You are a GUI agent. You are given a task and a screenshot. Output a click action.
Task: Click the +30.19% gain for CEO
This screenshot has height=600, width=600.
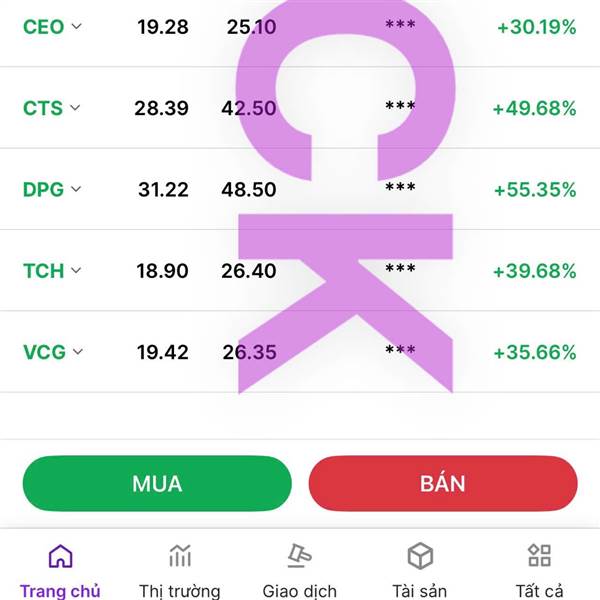click(x=536, y=27)
